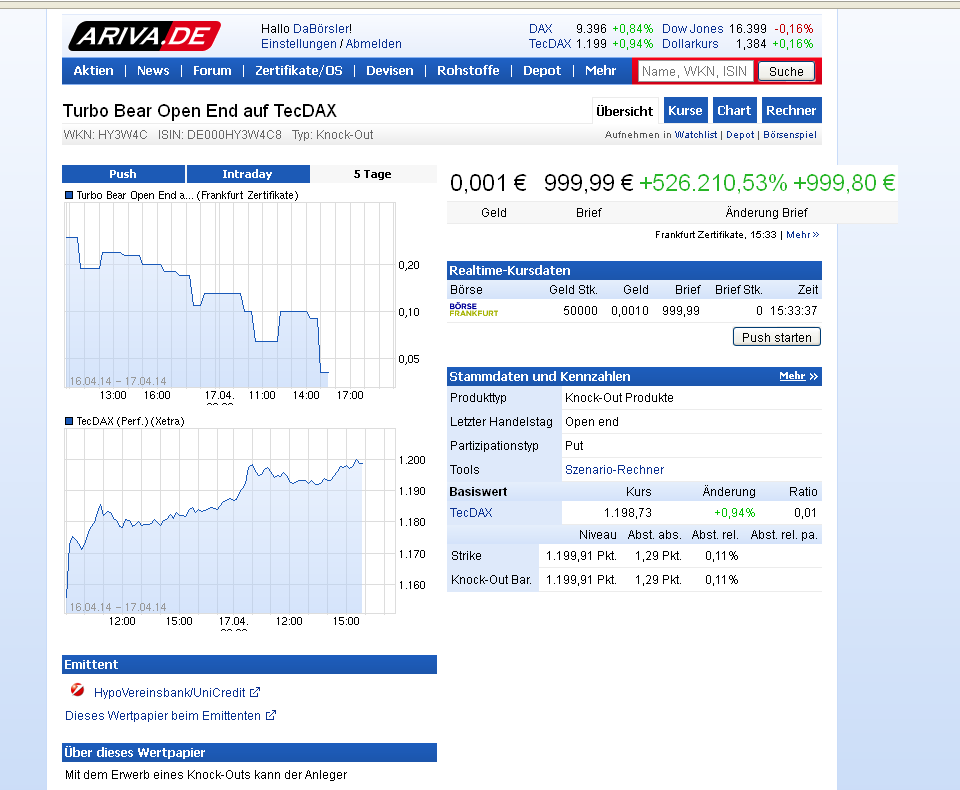Click the Geld price 0,001 €
This screenshot has height=790, width=960.
pyautogui.click(x=488, y=182)
